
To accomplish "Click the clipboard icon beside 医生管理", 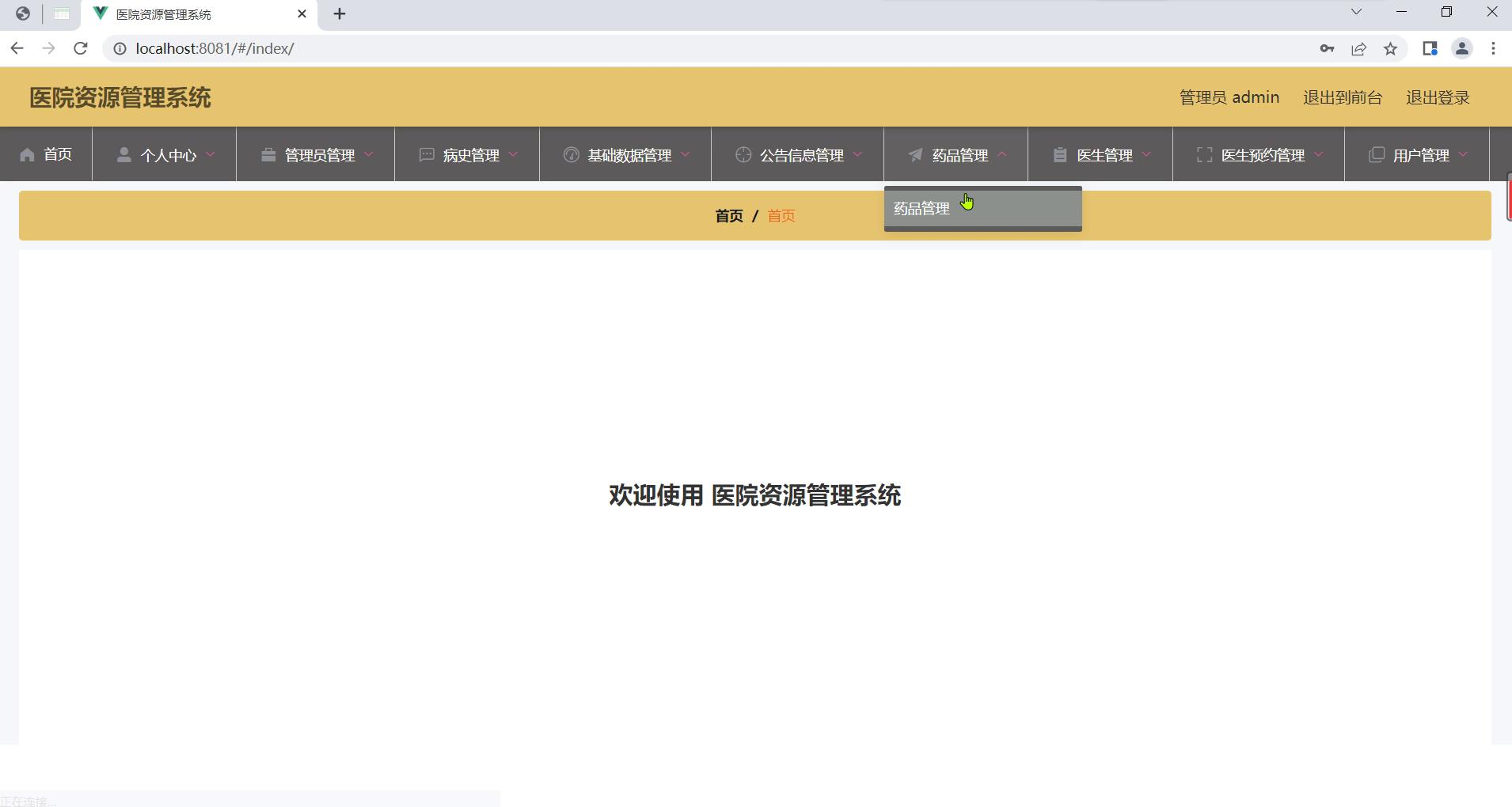I will (1060, 155).
